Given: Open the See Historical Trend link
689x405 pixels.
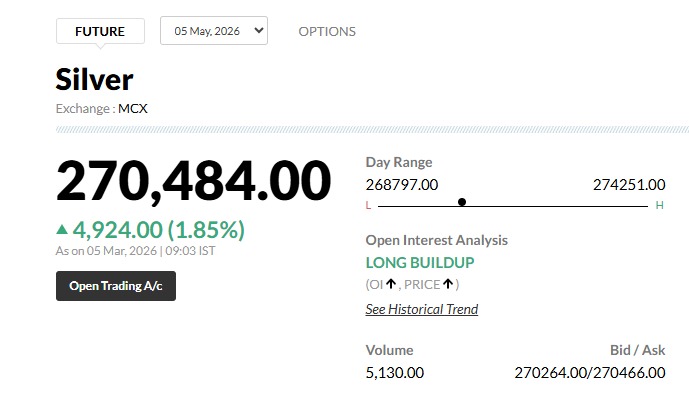Looking at the screenshot, I should point(422,309).
